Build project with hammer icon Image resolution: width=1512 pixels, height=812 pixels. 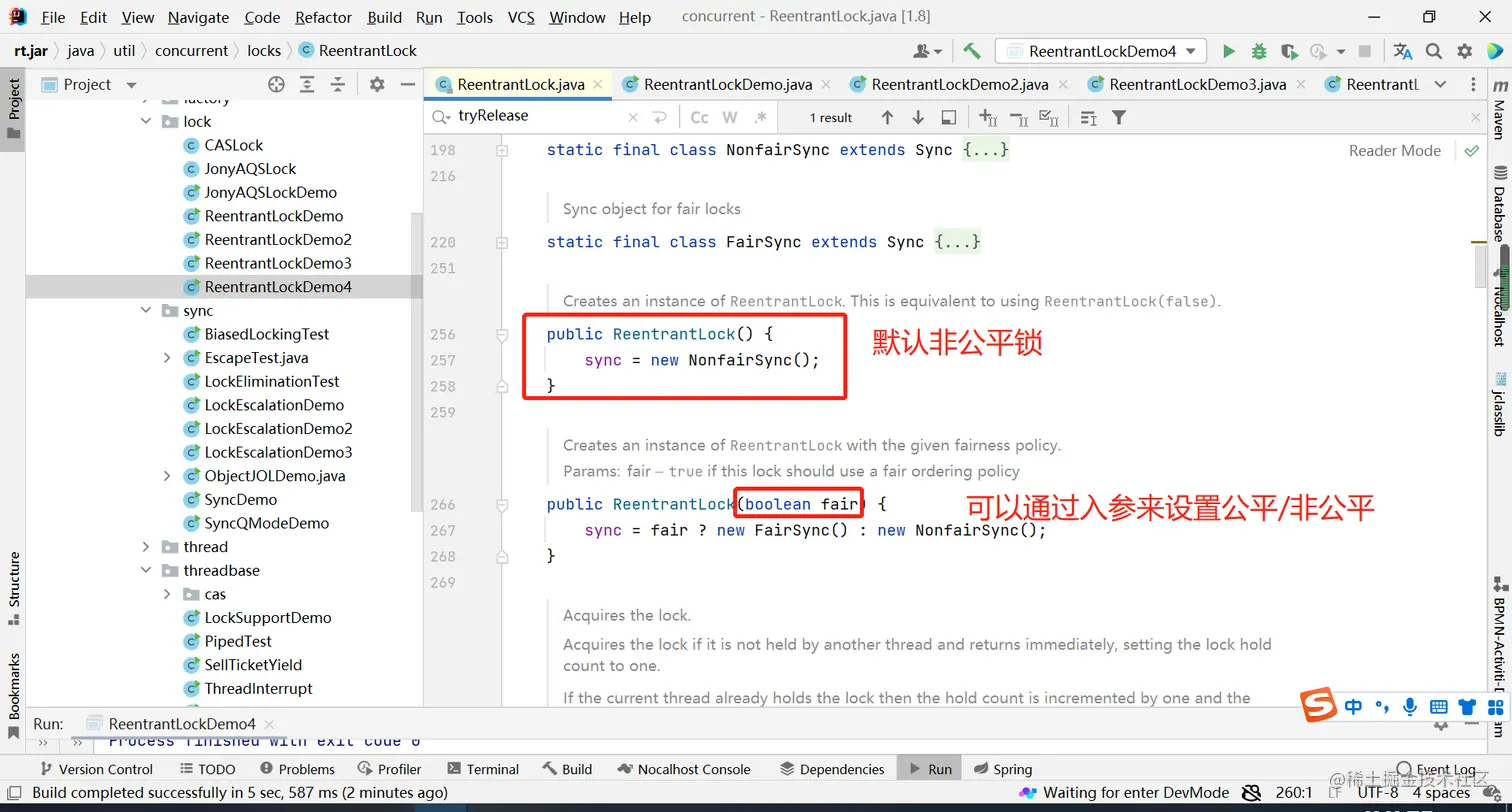pyautogui.click(x=972, y=51)
